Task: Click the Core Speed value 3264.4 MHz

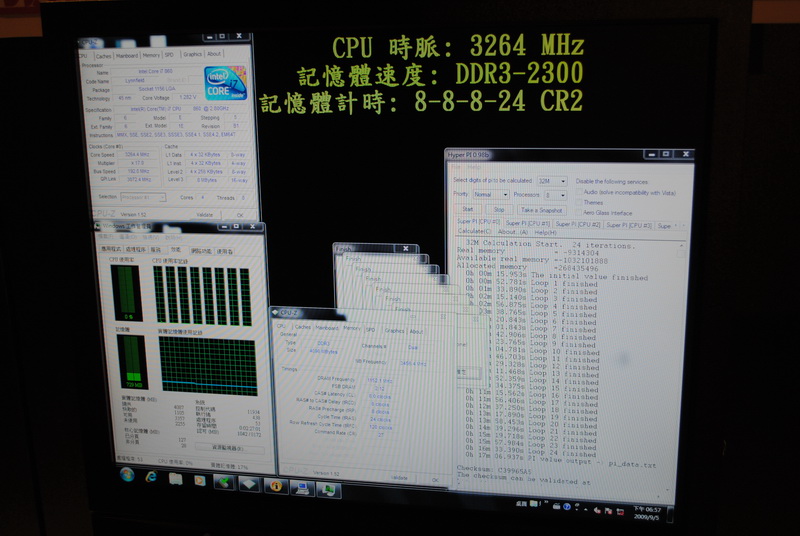Action: tap(138, 154)
